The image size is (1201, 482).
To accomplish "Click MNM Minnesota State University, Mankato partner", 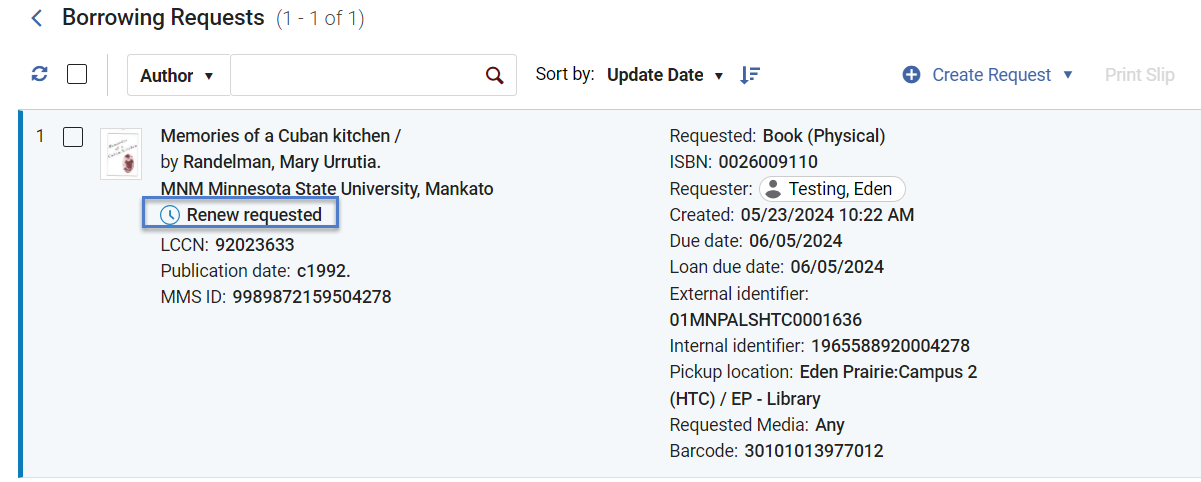I will [327, 189].
